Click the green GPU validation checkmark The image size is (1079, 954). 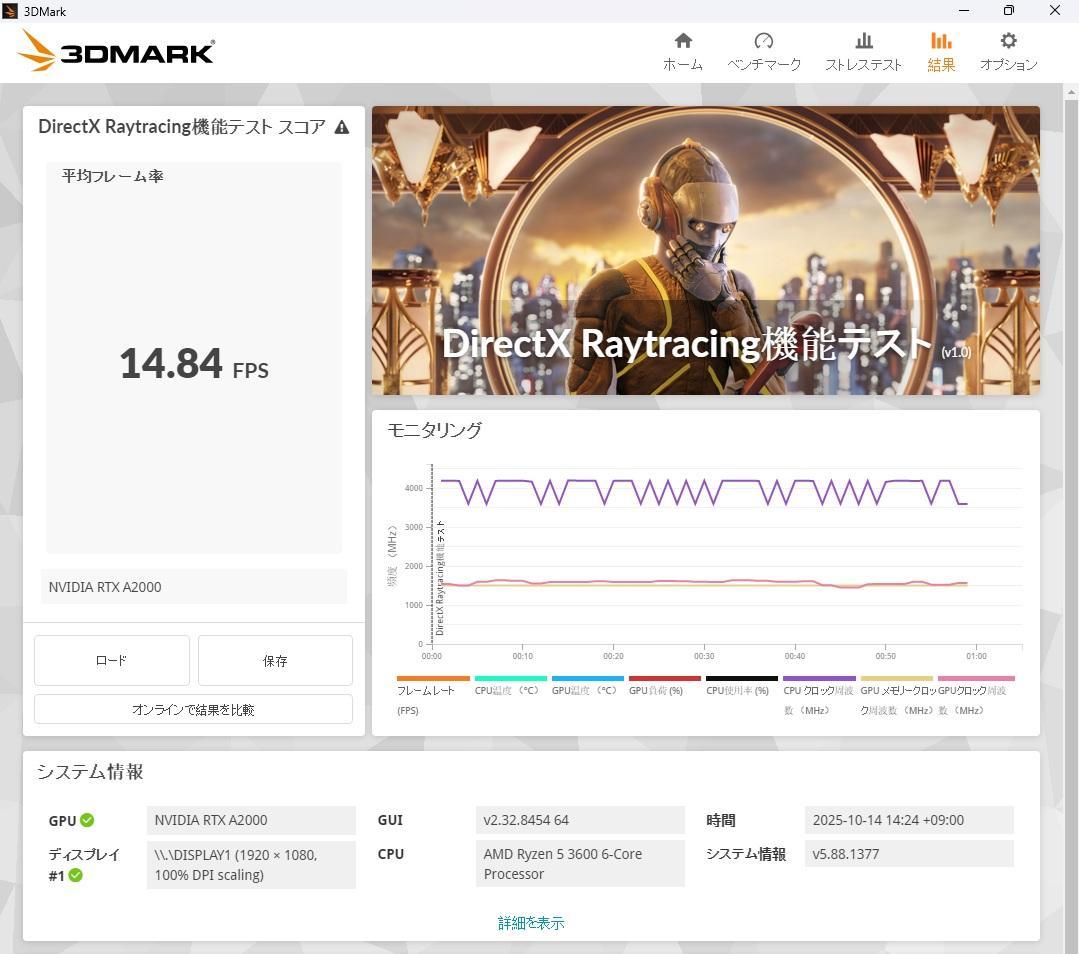click(x=87, y=820)
